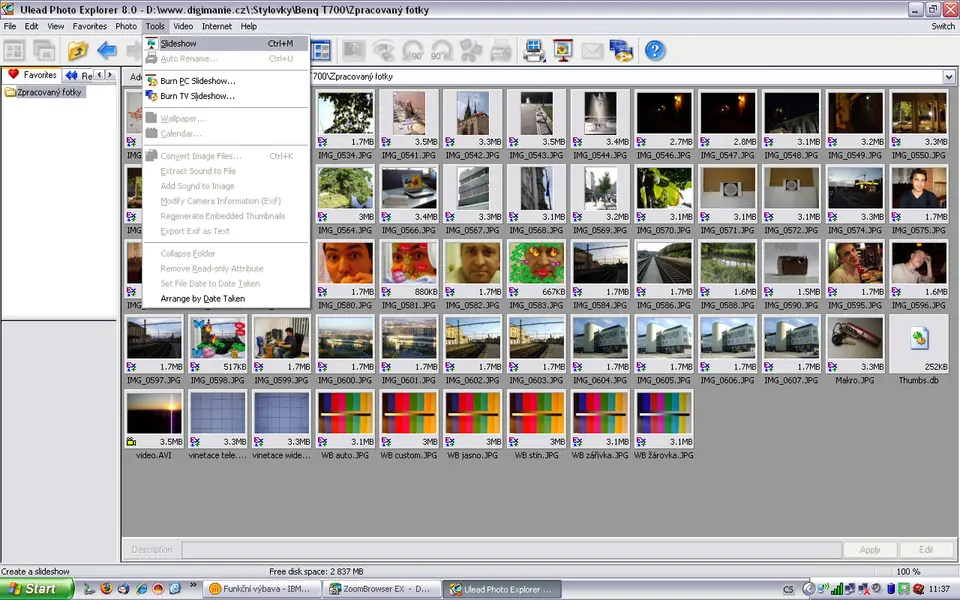
Task: Click the blue Help question mark icon
Action: pyautogui.click(x=655, y=50)
